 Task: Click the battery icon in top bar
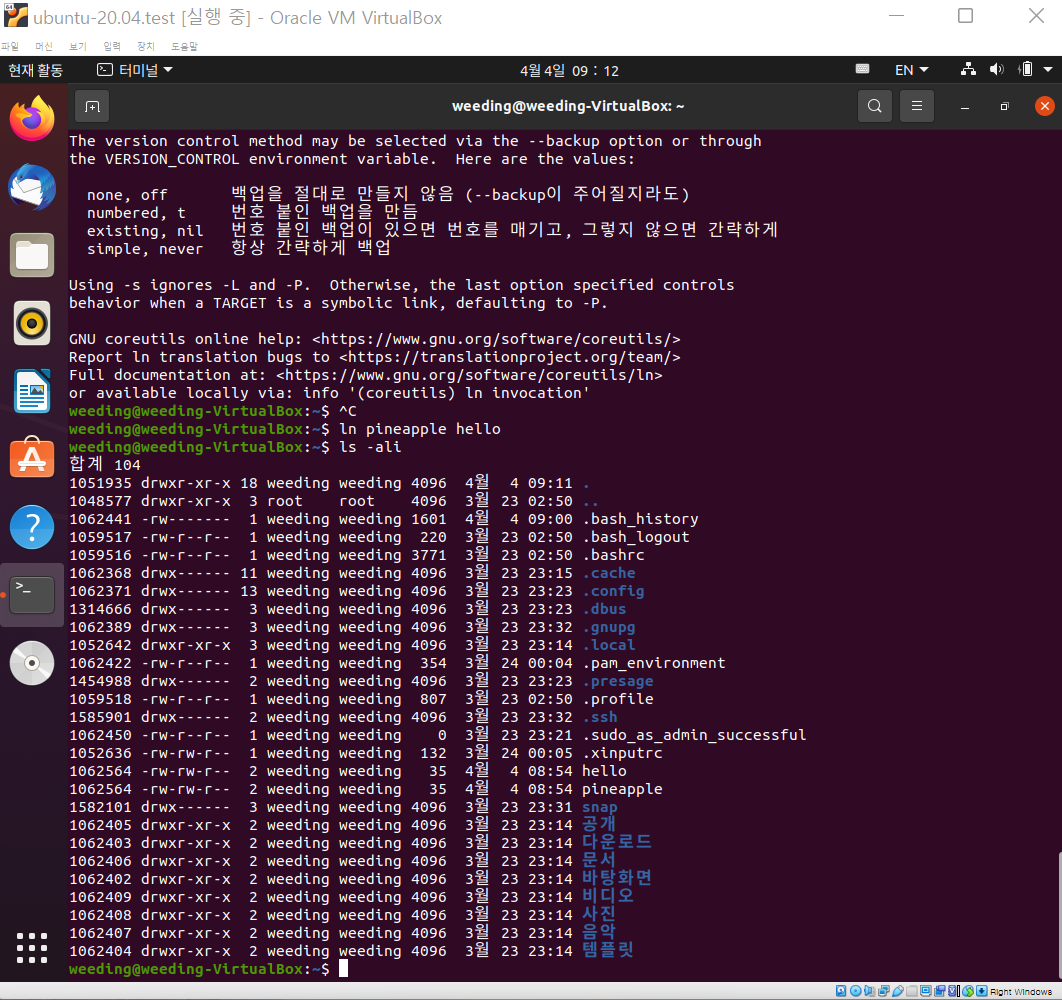(x=1026, y=69)
